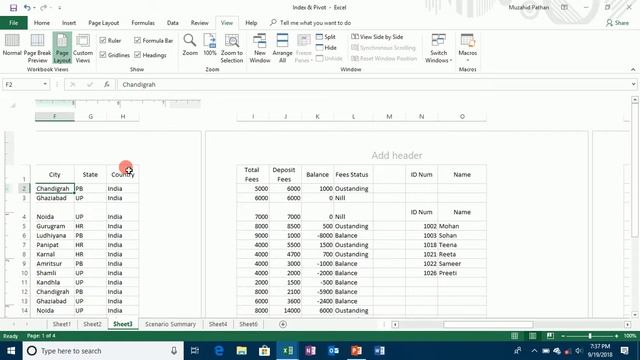Image resolution: width=640 pixels, height=360 pixels.
Task: Switch to Page Break Preview in status bar
Action: (x=550, y=336)
